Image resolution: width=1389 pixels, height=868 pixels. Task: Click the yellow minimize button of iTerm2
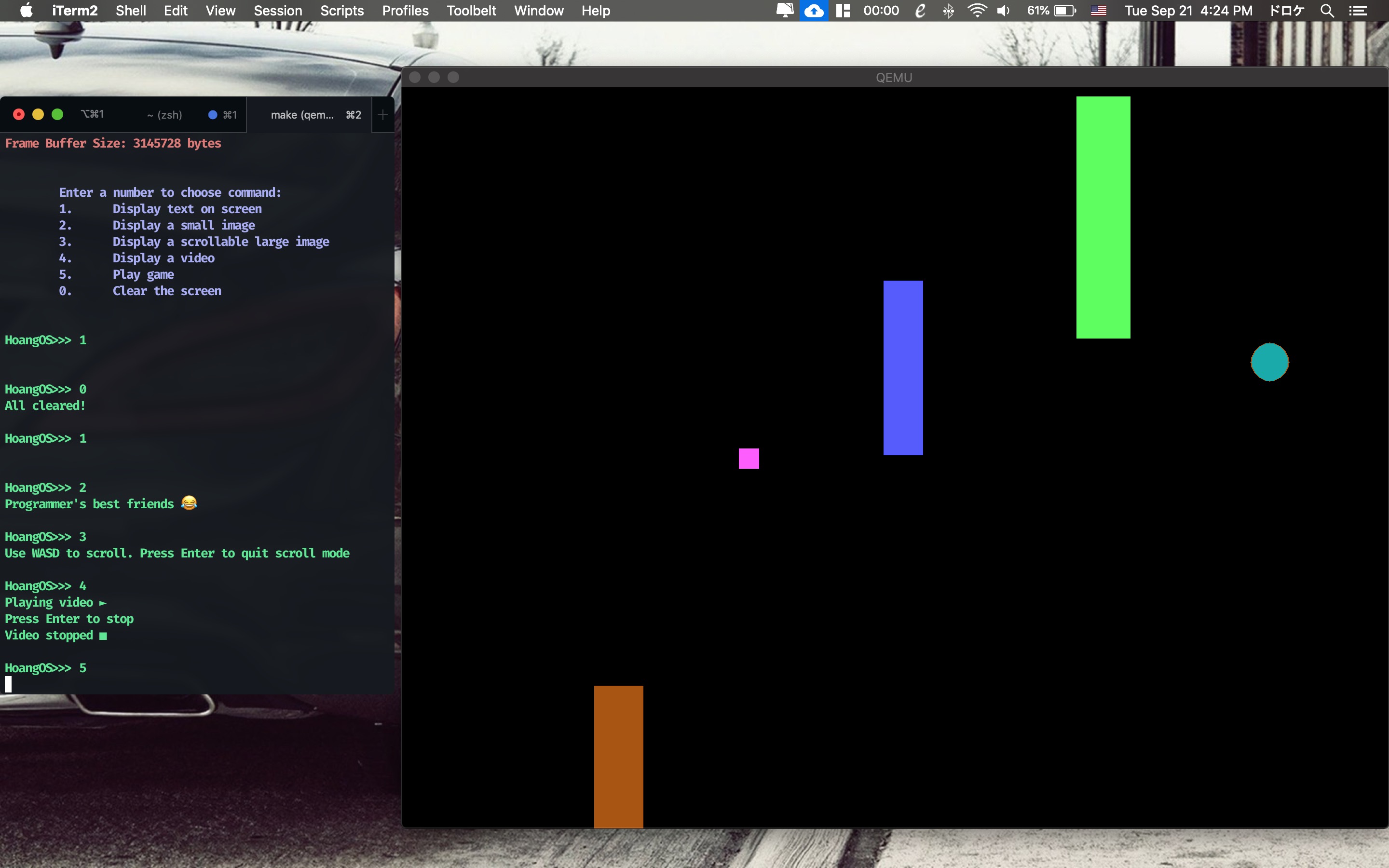point(38,114)
